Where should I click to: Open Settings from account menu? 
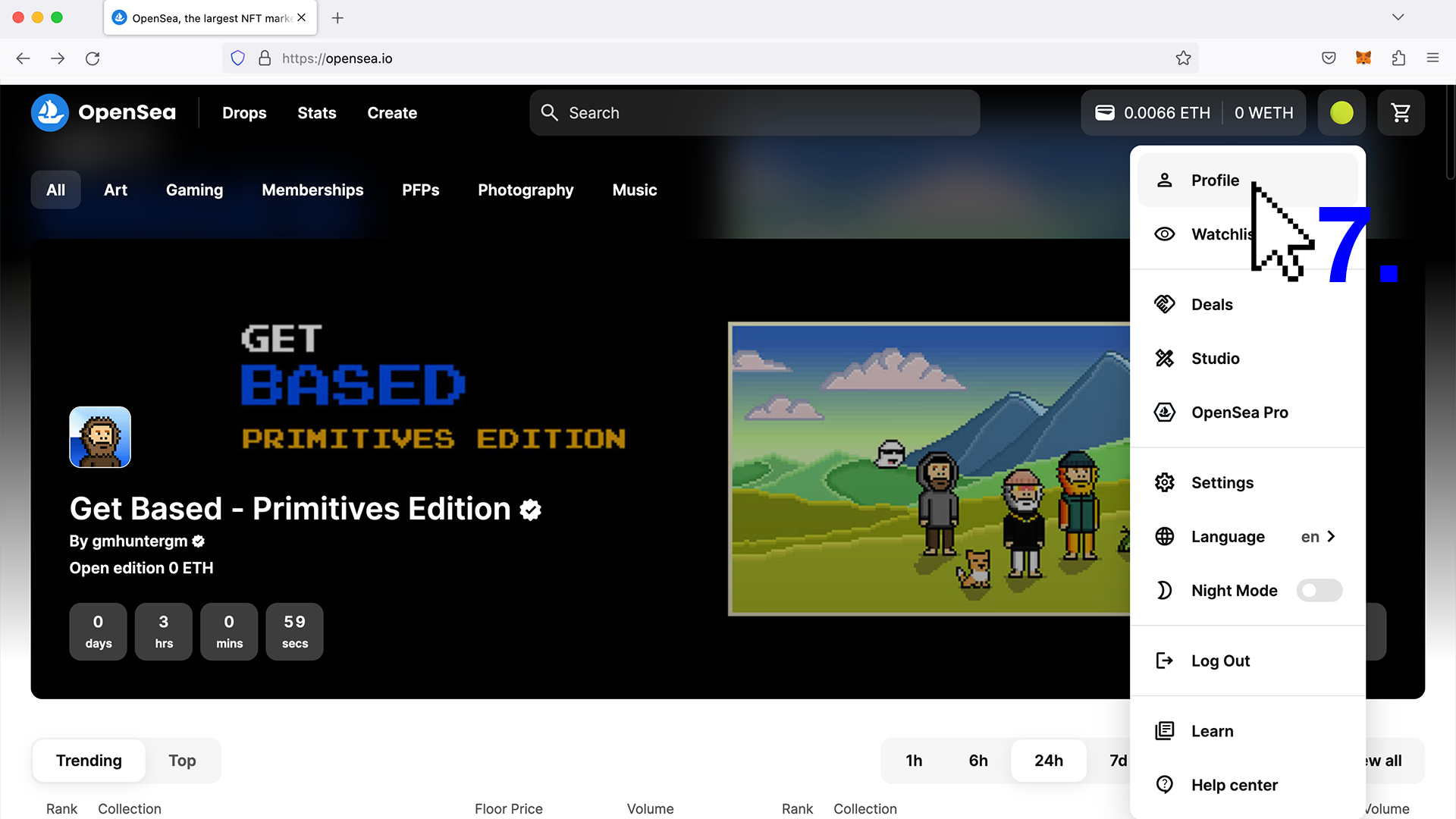coord(1247,483)
